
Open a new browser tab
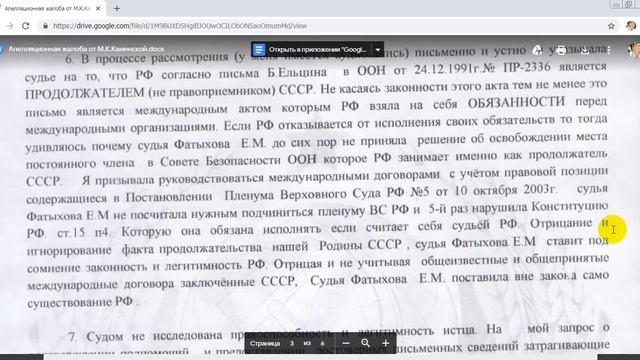pos(117,8)
